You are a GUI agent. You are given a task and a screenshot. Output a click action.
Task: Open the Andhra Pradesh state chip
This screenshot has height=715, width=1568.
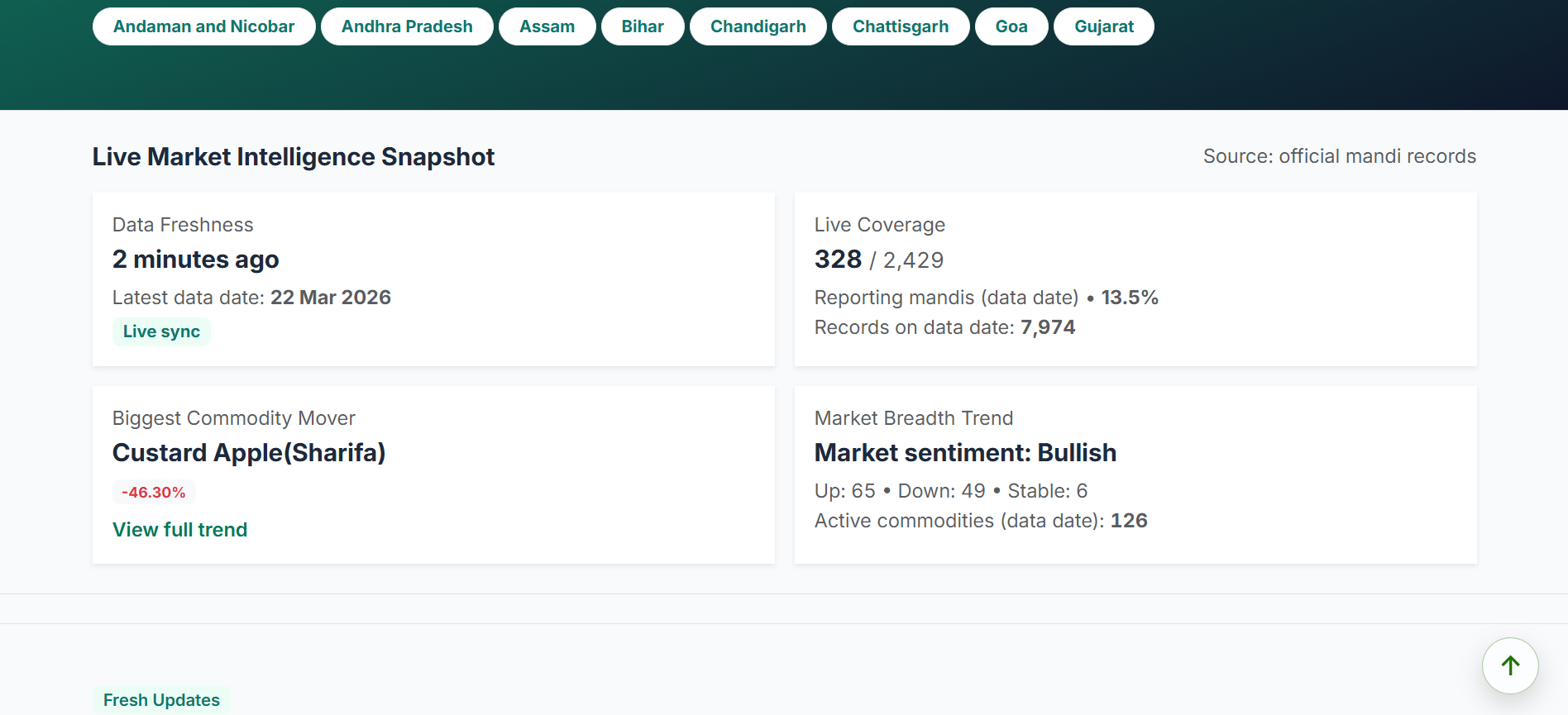(407, 26)
